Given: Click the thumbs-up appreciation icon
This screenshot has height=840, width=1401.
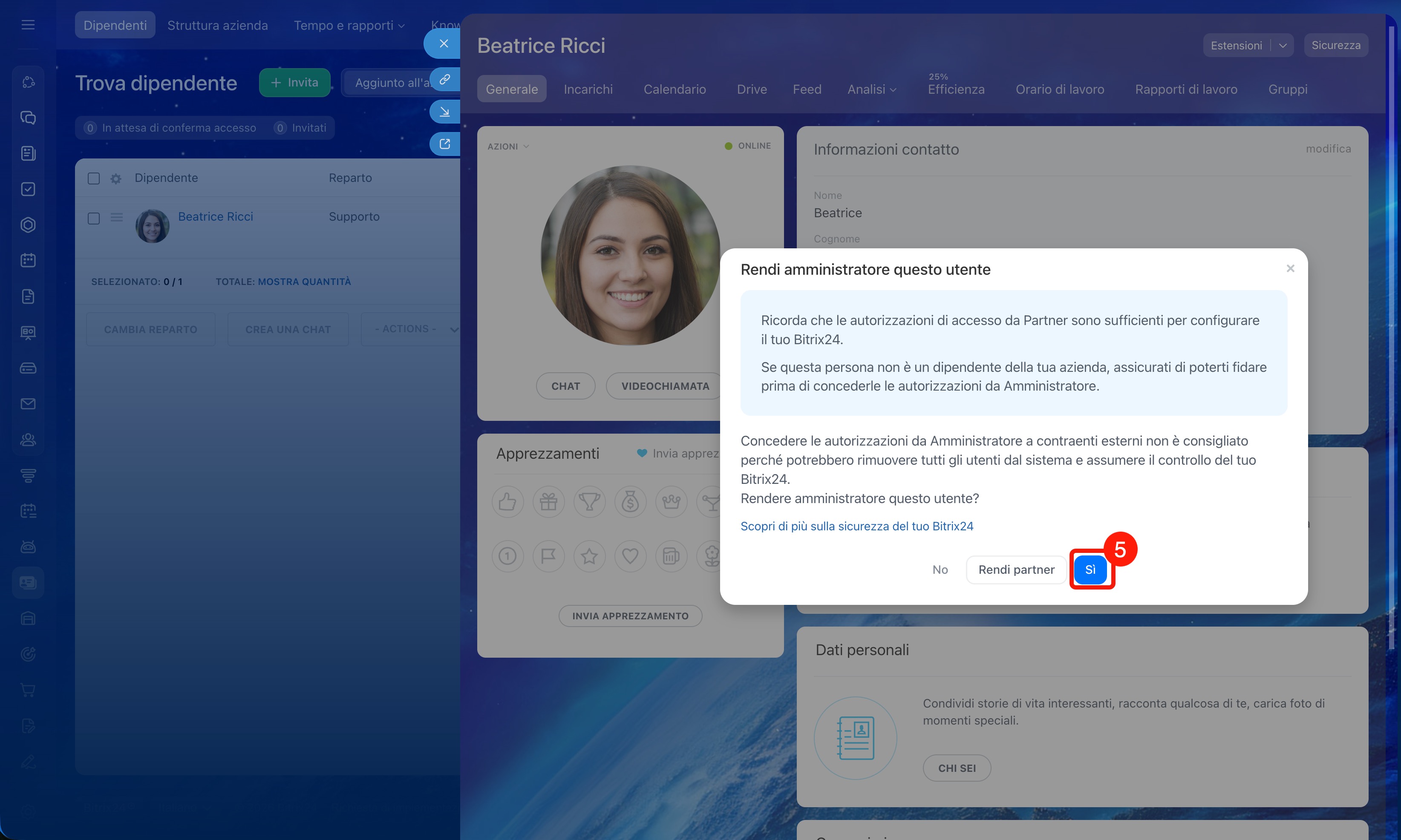Looking at the screenshot, I should pos(507,501).
